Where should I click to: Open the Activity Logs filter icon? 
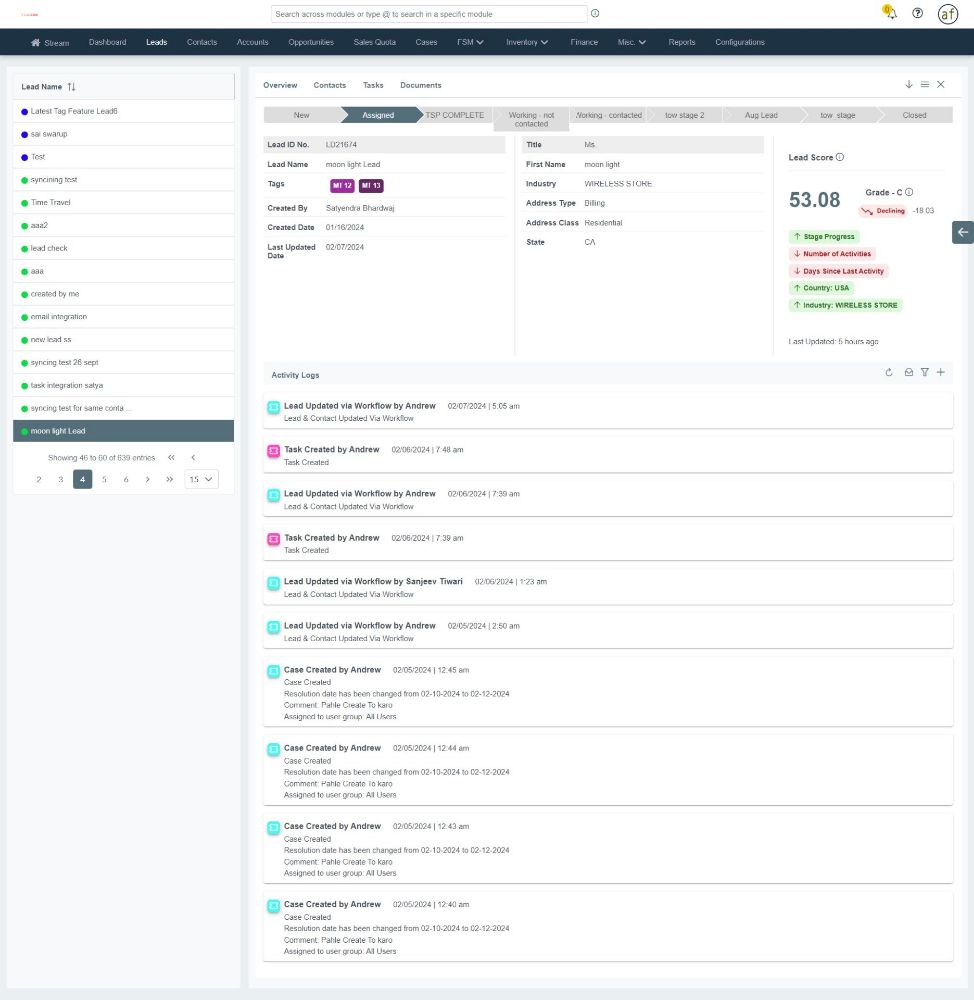[x=924, y=373]
